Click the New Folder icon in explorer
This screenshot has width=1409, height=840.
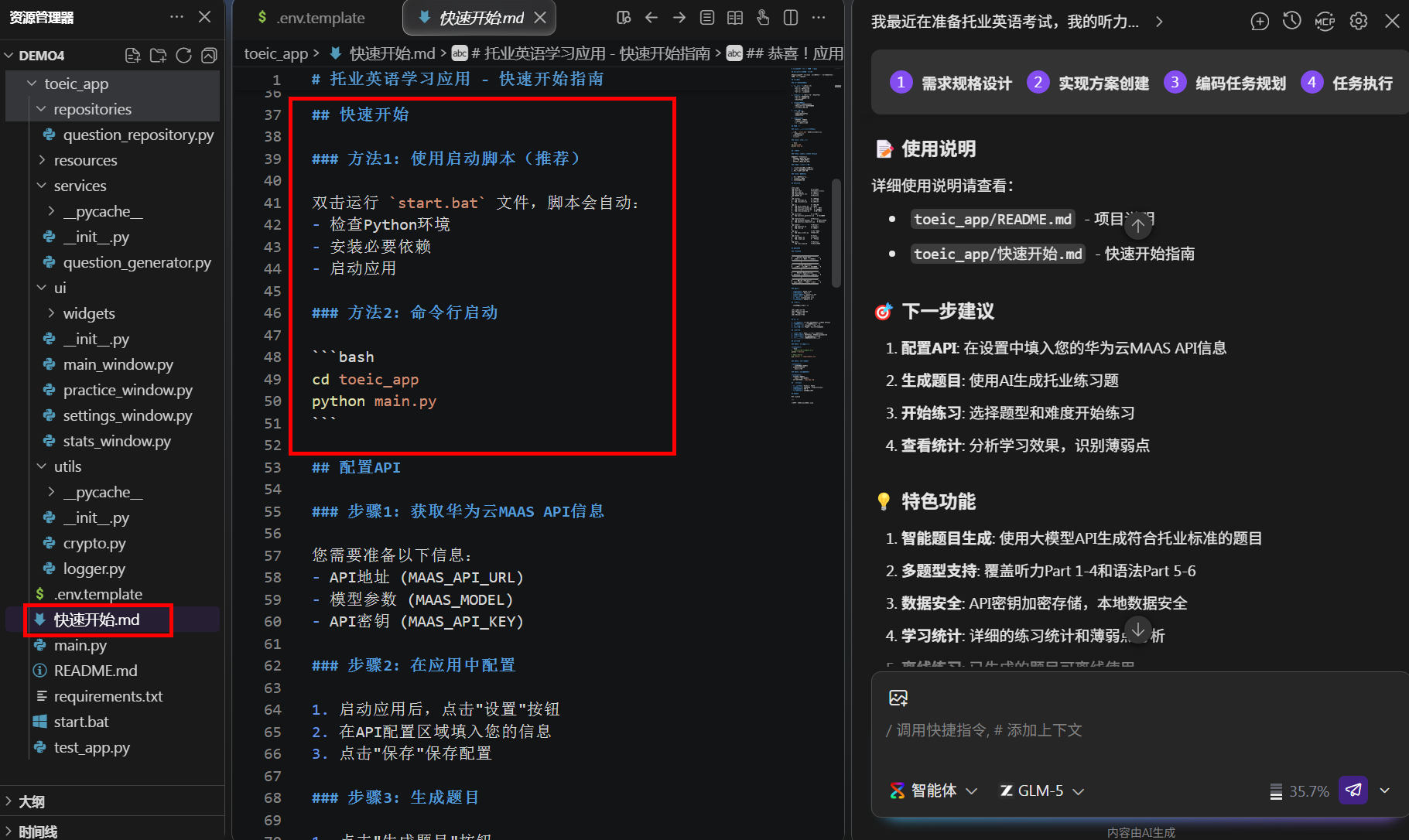(158, 56)
